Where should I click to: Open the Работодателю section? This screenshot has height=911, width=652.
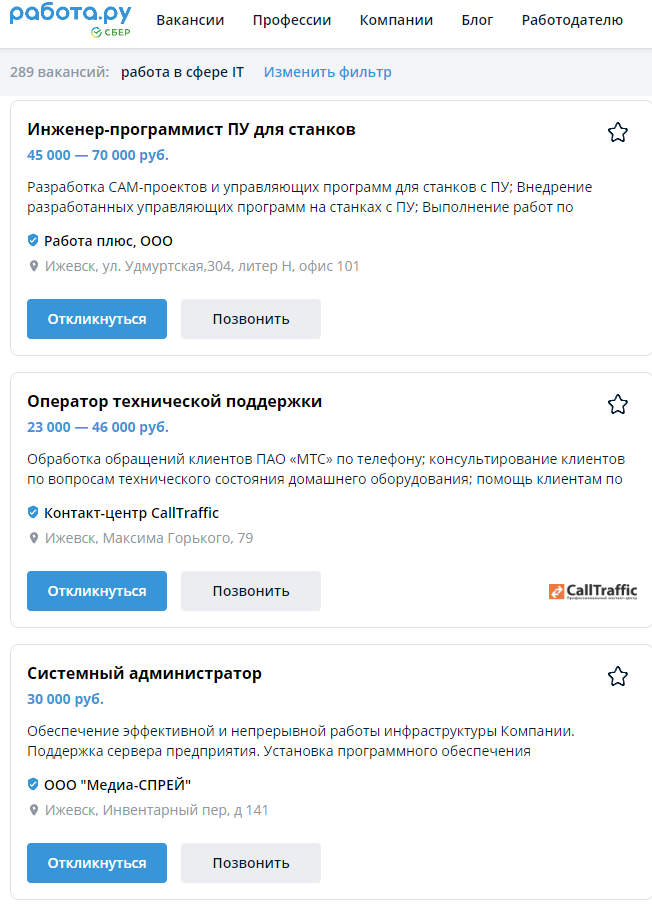(x=572, y=20)
